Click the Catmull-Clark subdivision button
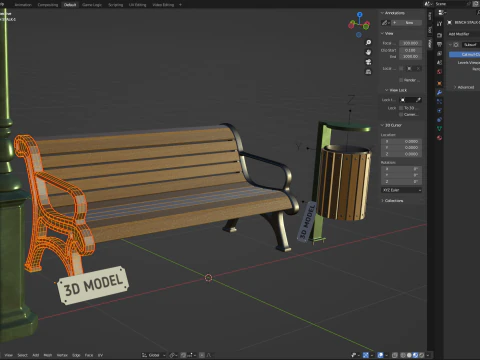This screenshot has width=480, height=360. click(465, 54)
